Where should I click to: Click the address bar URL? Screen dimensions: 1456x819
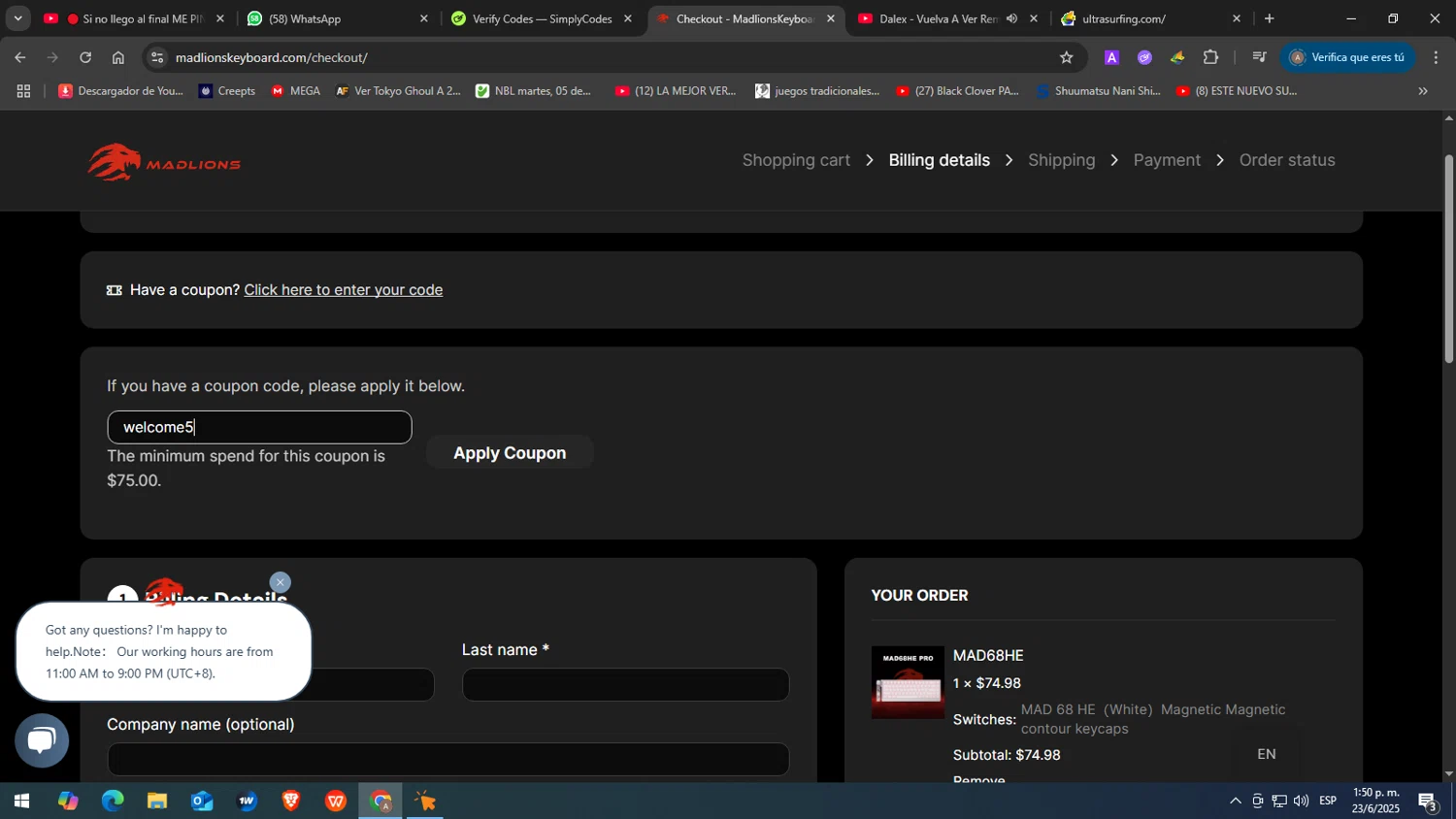272,57
